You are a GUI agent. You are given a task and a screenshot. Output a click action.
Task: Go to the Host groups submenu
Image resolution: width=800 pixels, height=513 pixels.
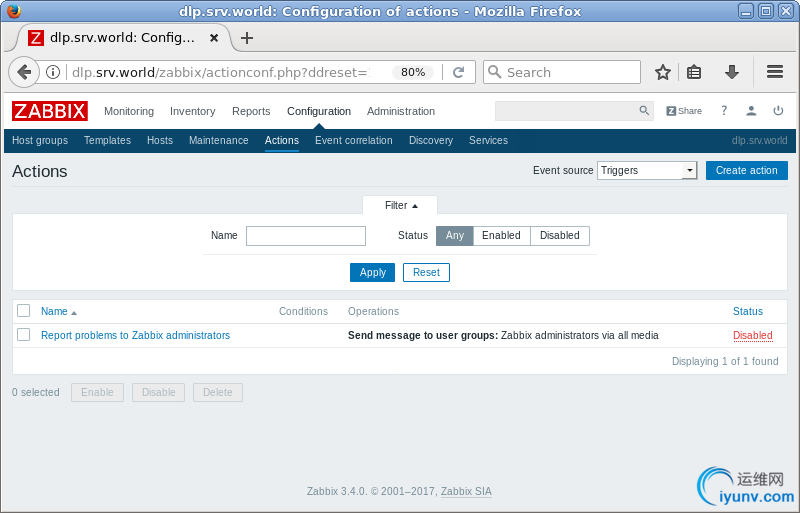[x=40, y=140]
